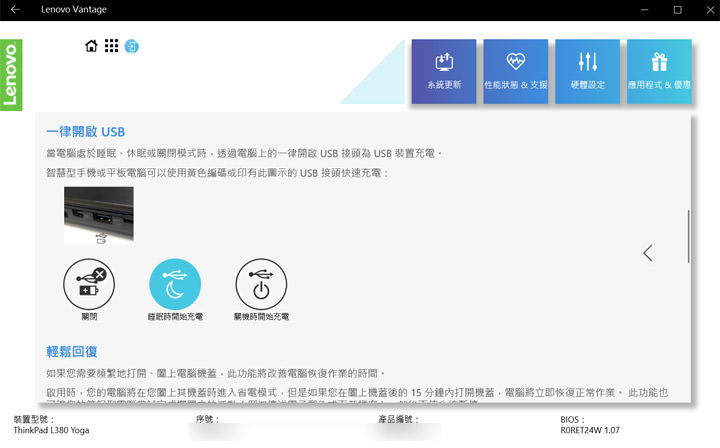The height and width of the screenshot is (448, 720).
Task: Click the blue circular icon beside grid
Action: coord(132,46)
